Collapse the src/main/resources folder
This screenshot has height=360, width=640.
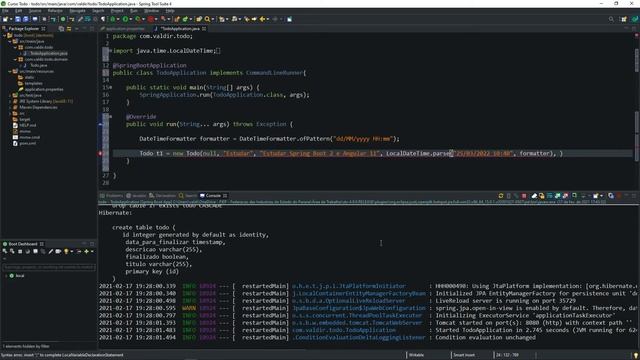click(10, 71)
